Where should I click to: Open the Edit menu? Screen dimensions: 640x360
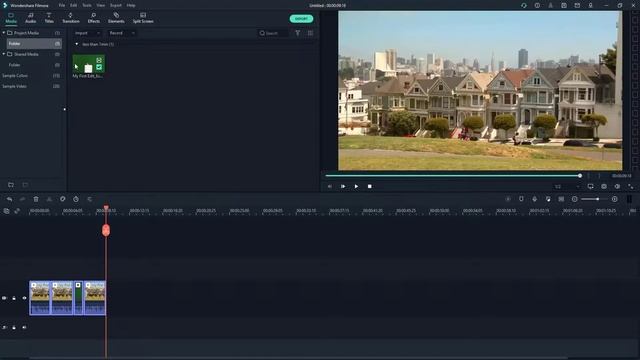pyautogui.click(x=73, y=5)
